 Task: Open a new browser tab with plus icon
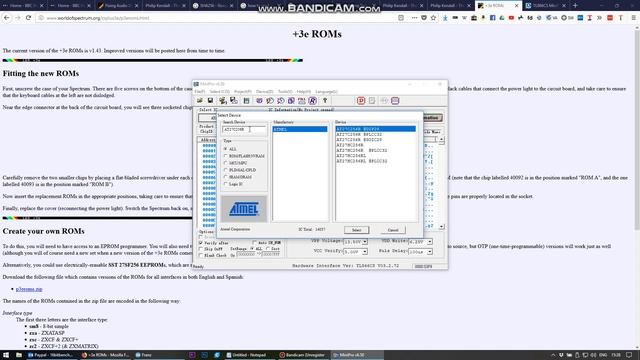click(x=575, y=5)
